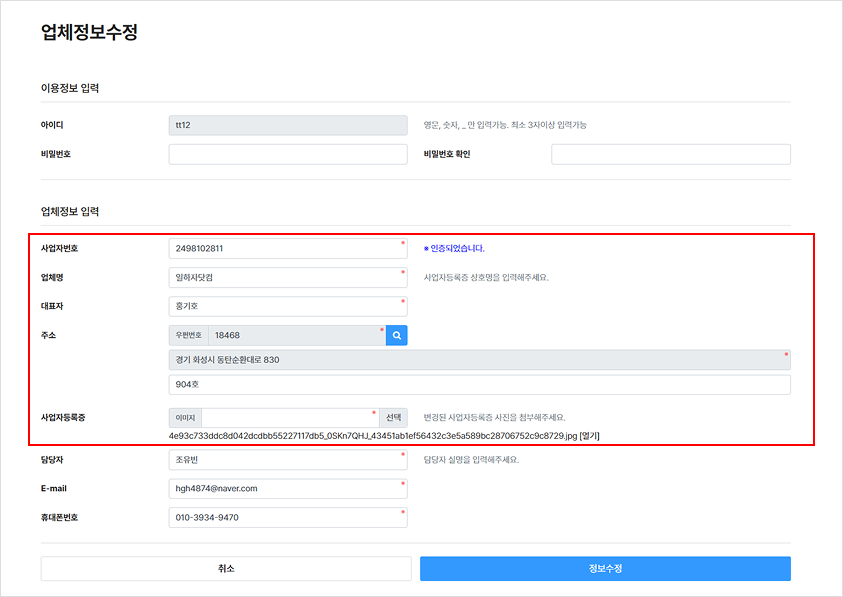843x597 pixels.
Task: Click the detailed address field 904호
Action: [480, 385]
